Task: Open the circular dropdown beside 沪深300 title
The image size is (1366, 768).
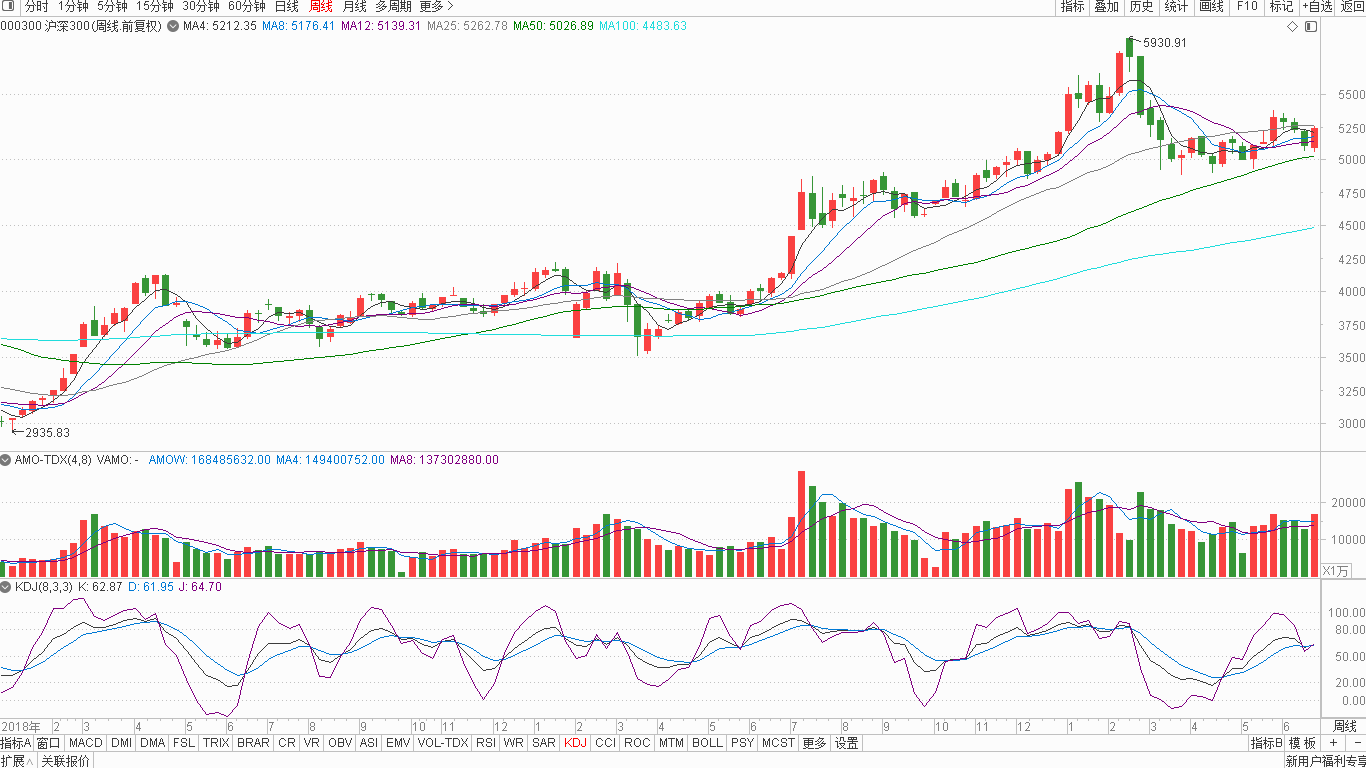Action: point(173,25)
